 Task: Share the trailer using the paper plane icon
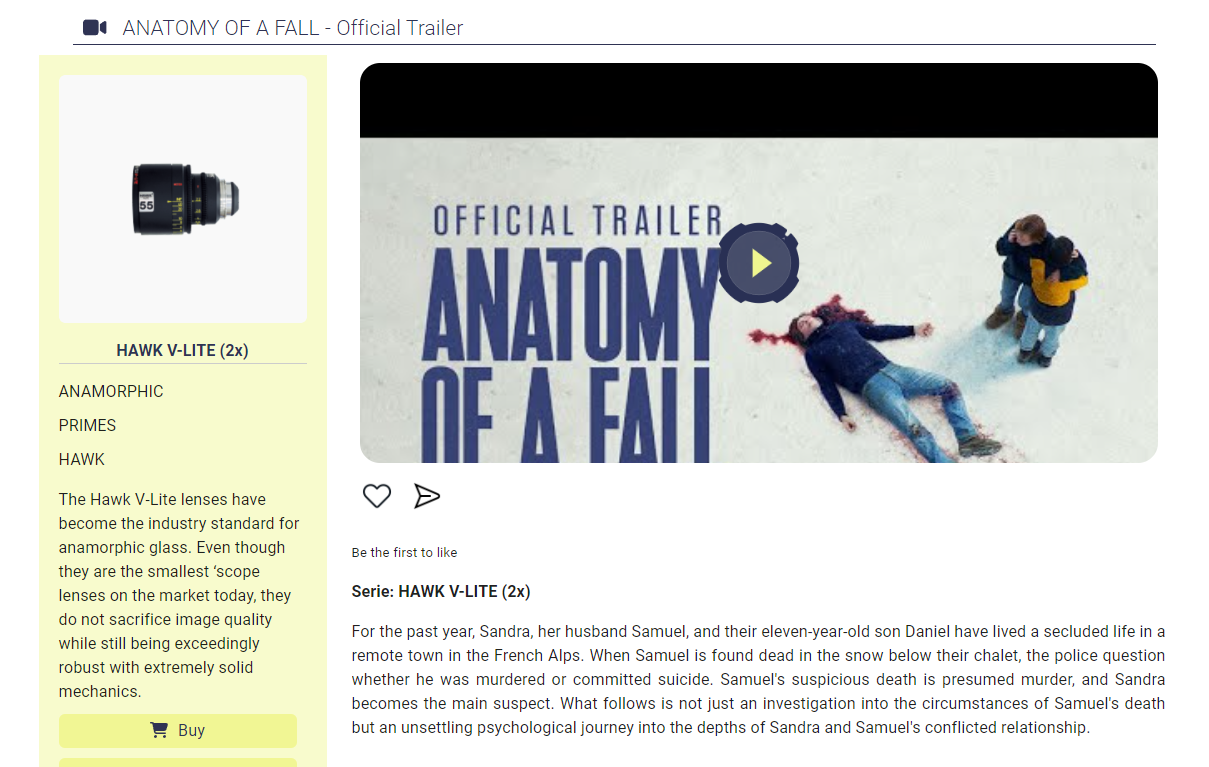tap(427, 496)
